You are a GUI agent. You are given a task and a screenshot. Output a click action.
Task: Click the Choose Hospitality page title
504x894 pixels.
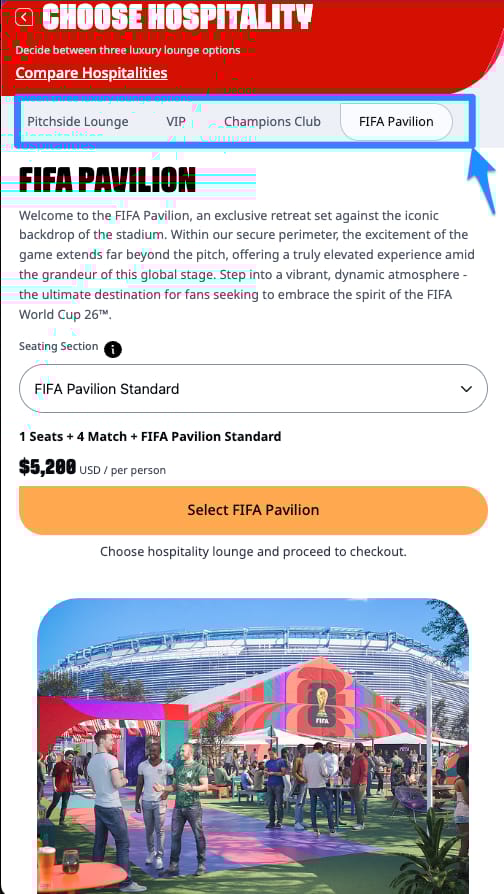(x=177, y=17)
